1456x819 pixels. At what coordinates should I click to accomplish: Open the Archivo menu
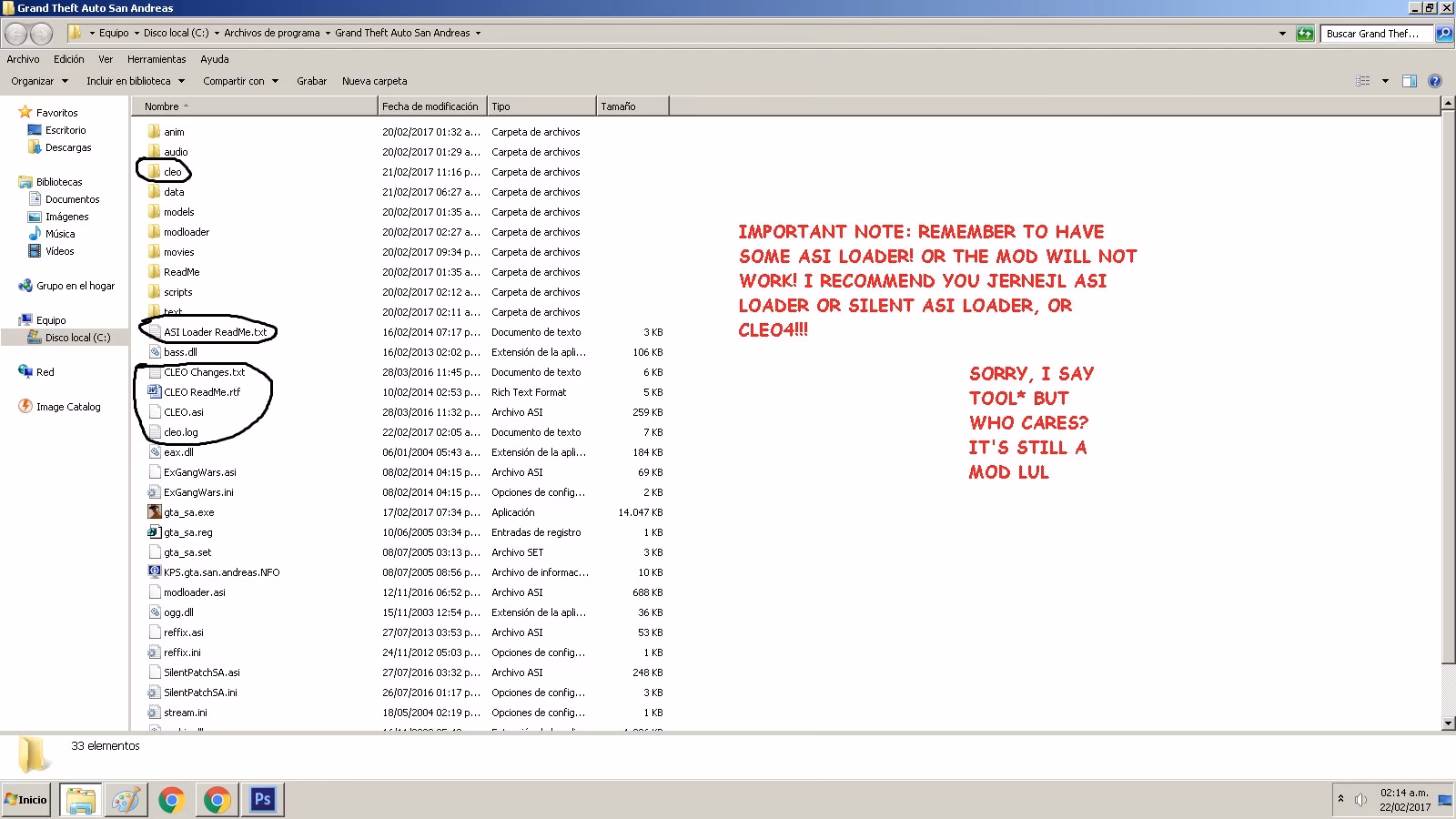pyautogui.click(x=24, y=59)
